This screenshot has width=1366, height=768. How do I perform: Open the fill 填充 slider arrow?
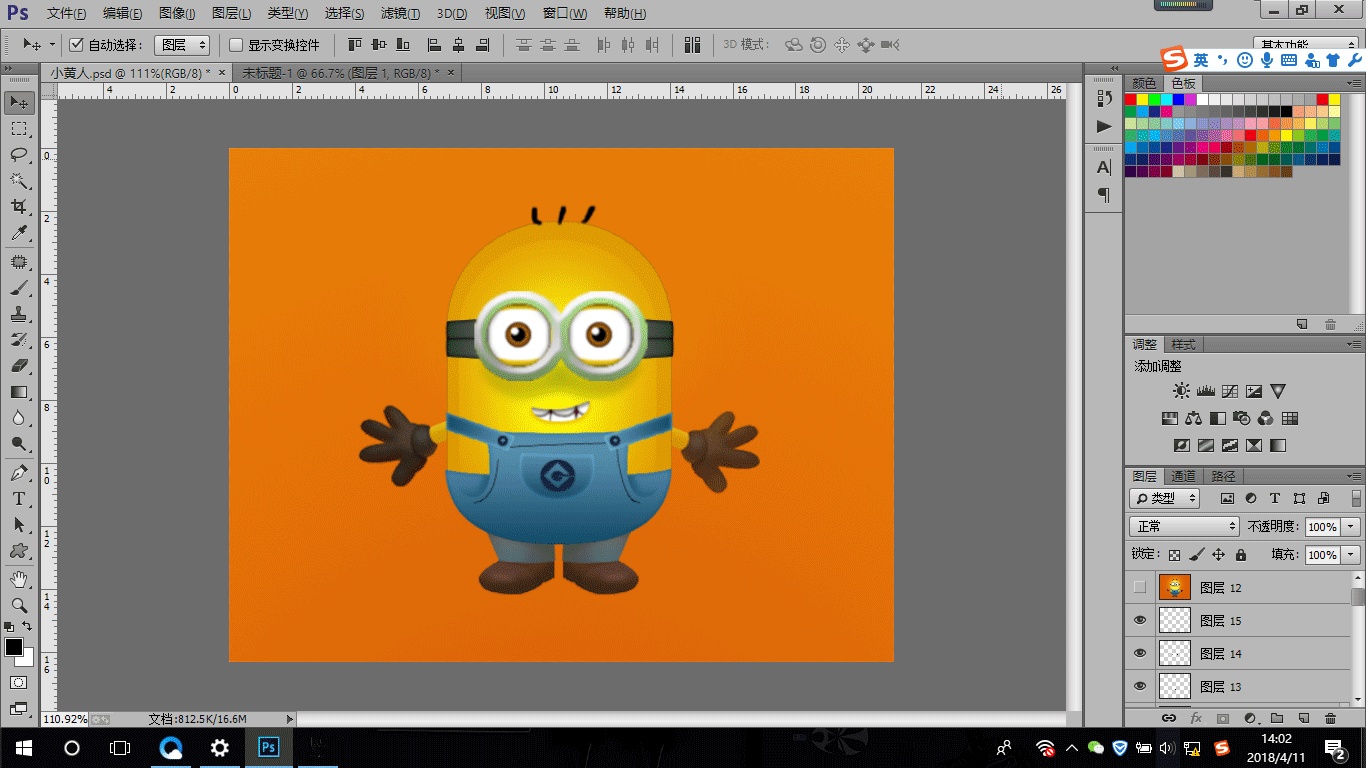[1352, 554]
